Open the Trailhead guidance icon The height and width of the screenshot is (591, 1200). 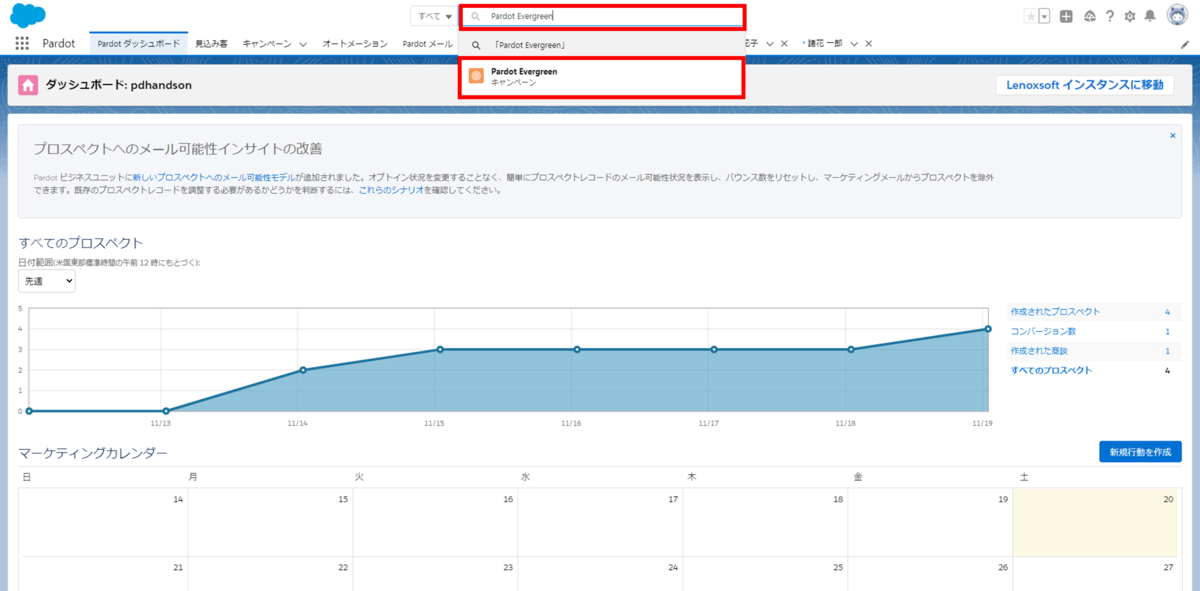tap(1089, 16)
